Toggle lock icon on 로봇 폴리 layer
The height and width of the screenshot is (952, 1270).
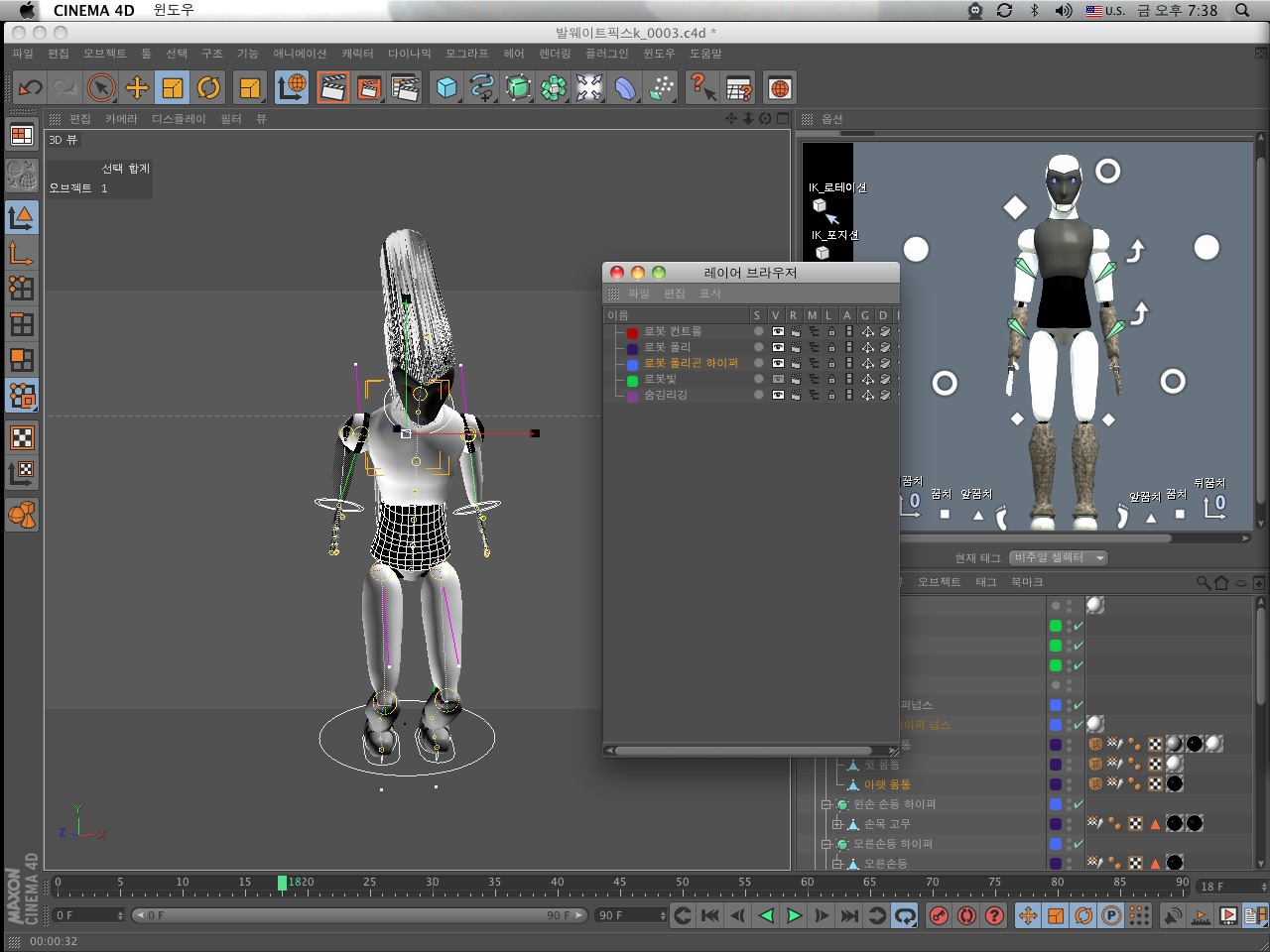click(x=831, y=347)
